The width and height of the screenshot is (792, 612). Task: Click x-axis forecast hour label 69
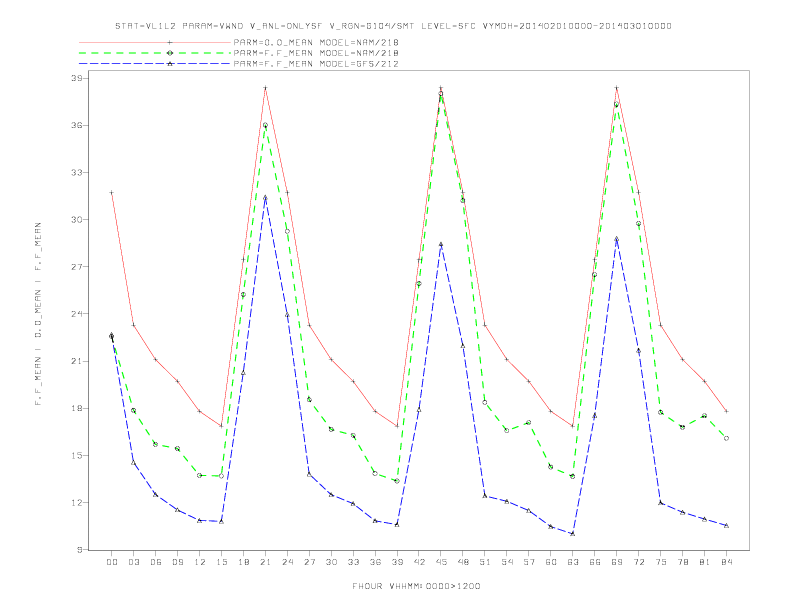coord(617,562)
